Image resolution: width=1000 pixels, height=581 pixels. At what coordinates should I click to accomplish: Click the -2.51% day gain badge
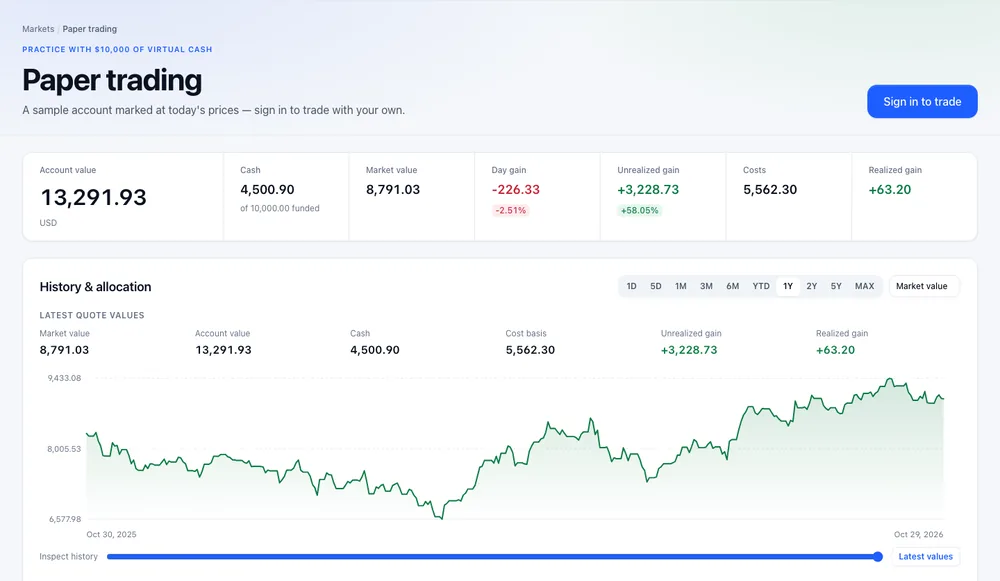click(511, 210)
